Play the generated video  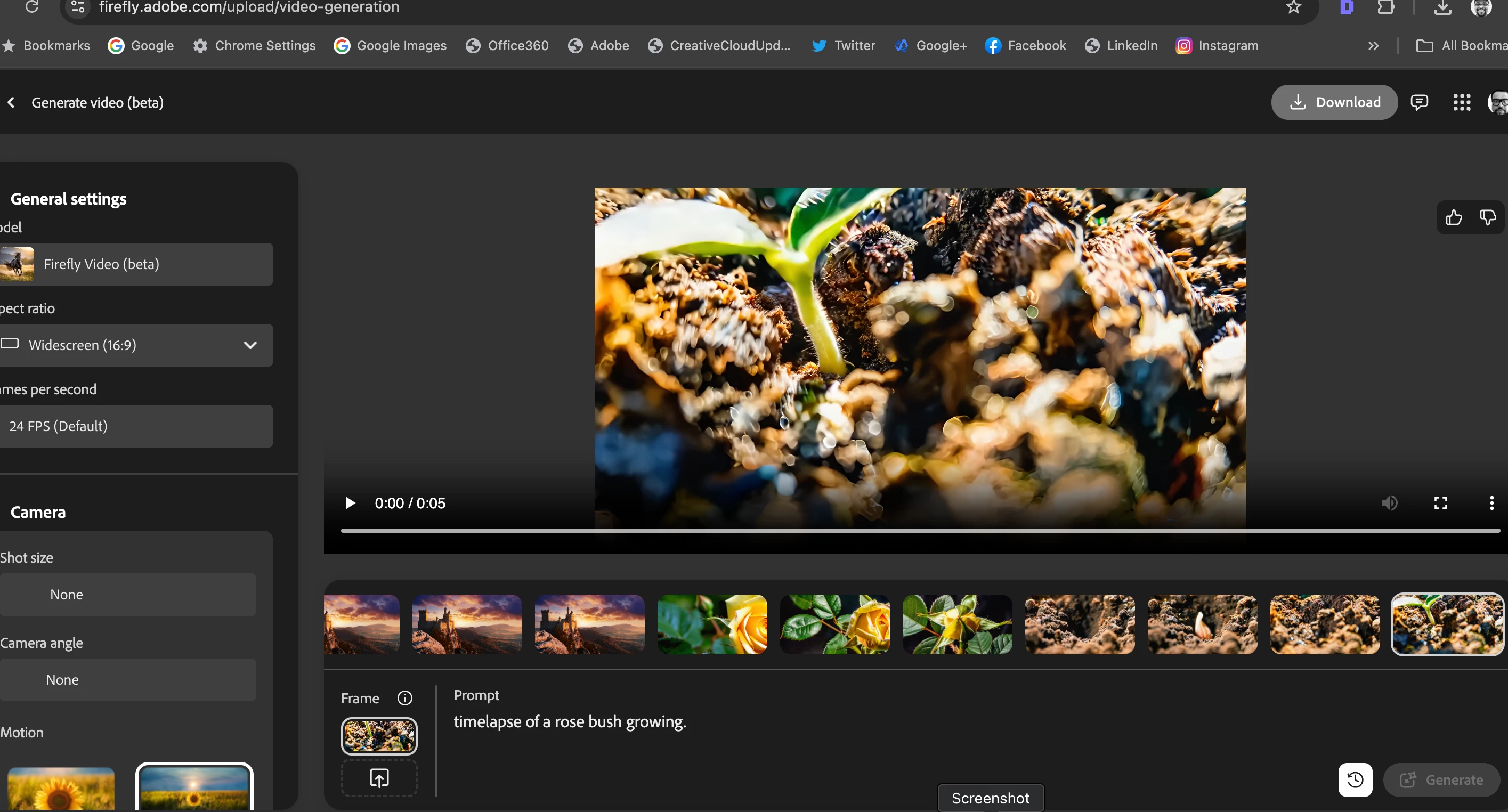click(350, 503)
